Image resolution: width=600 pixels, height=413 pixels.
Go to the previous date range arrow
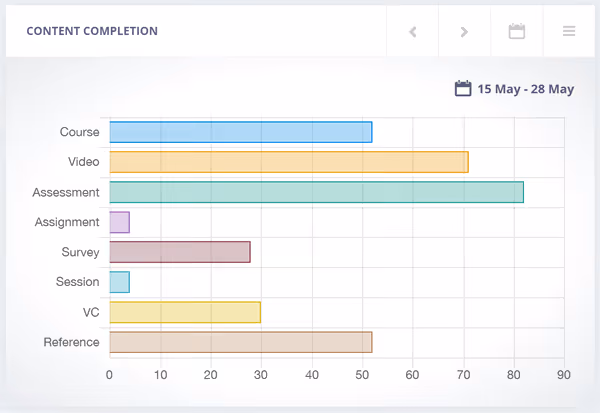(x=412, y=31)
